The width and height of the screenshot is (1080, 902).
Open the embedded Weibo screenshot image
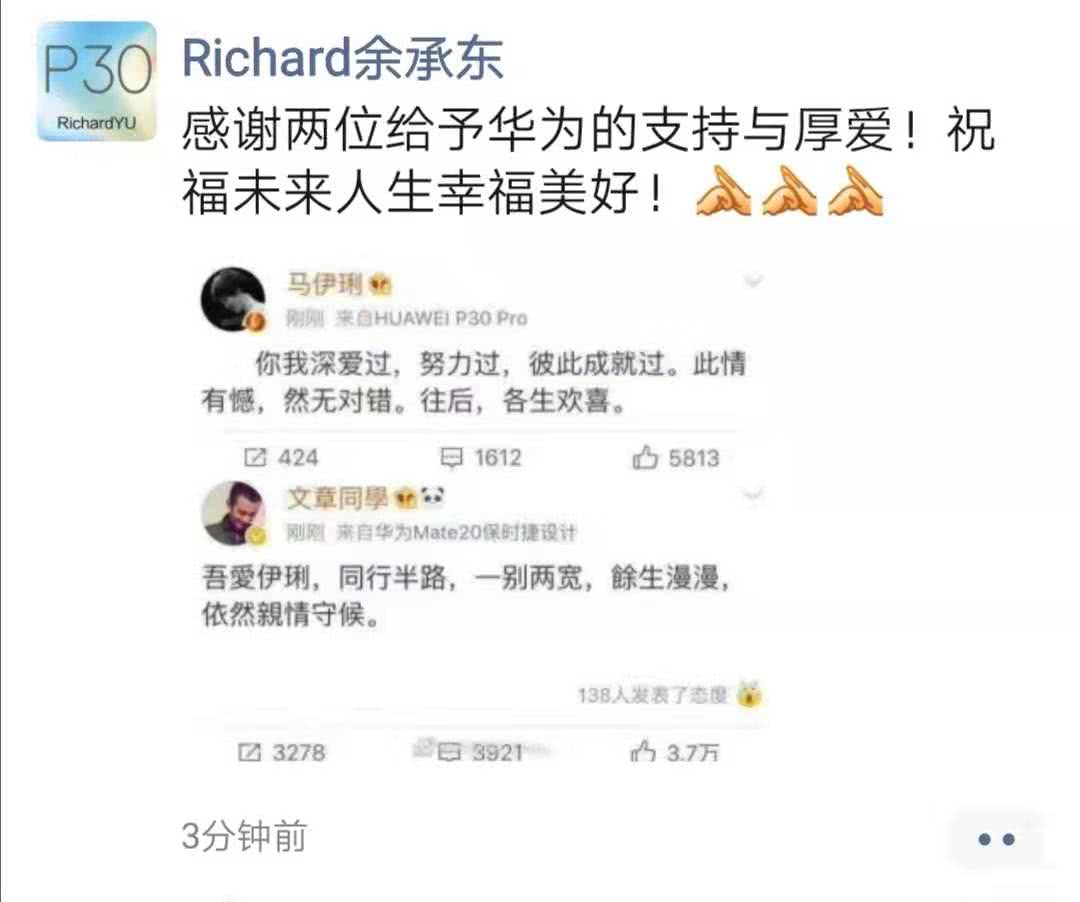click(x=478, y=517)
